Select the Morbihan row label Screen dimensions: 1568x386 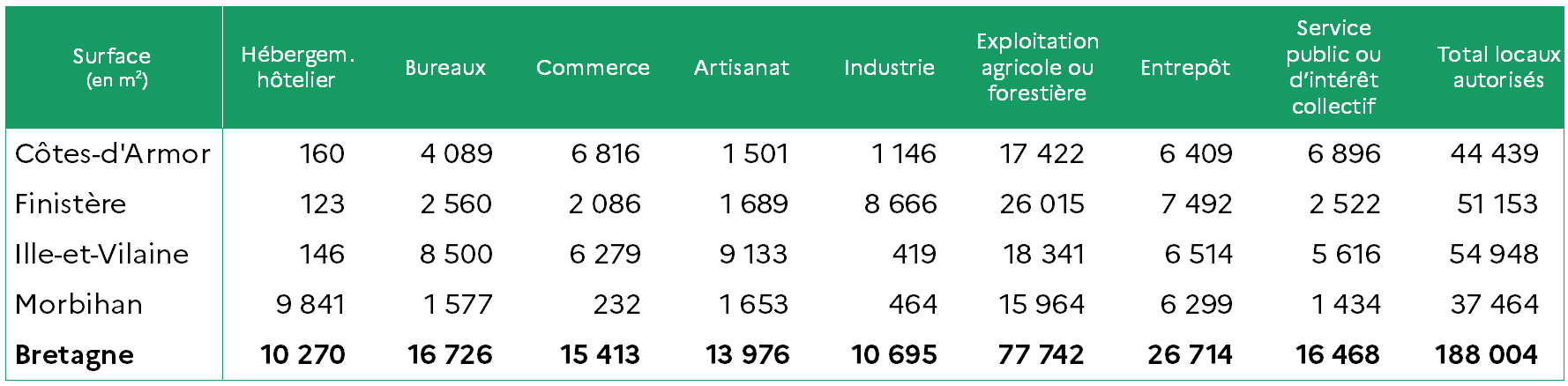click(79, 305)
